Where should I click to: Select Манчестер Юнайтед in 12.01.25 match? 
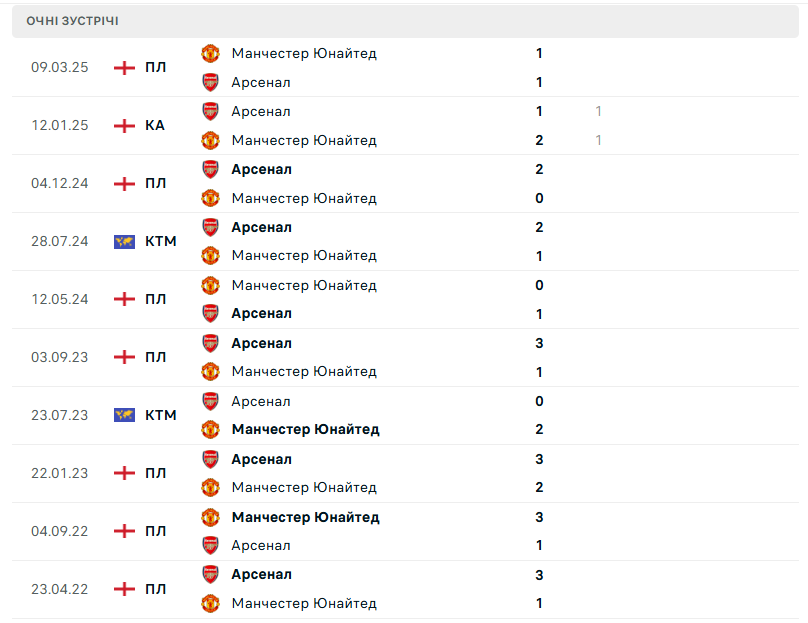coord(303,140)
